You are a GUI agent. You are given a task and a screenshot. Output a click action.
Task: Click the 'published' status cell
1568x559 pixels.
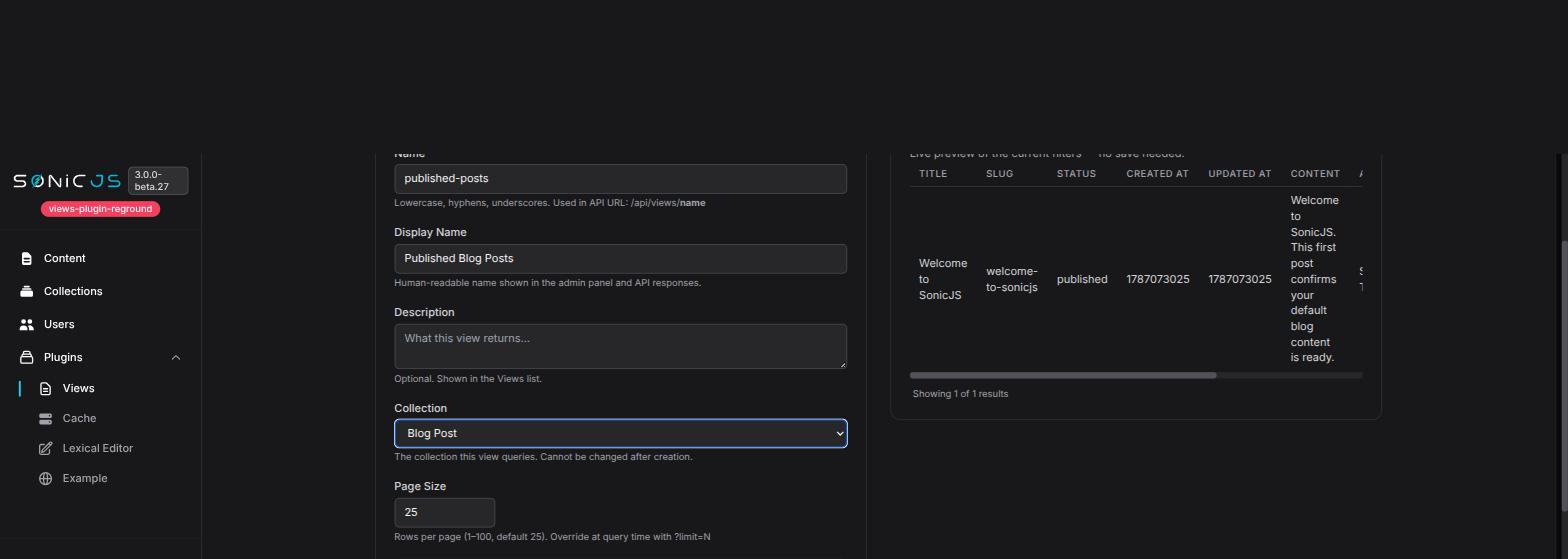click(1082, 279)
